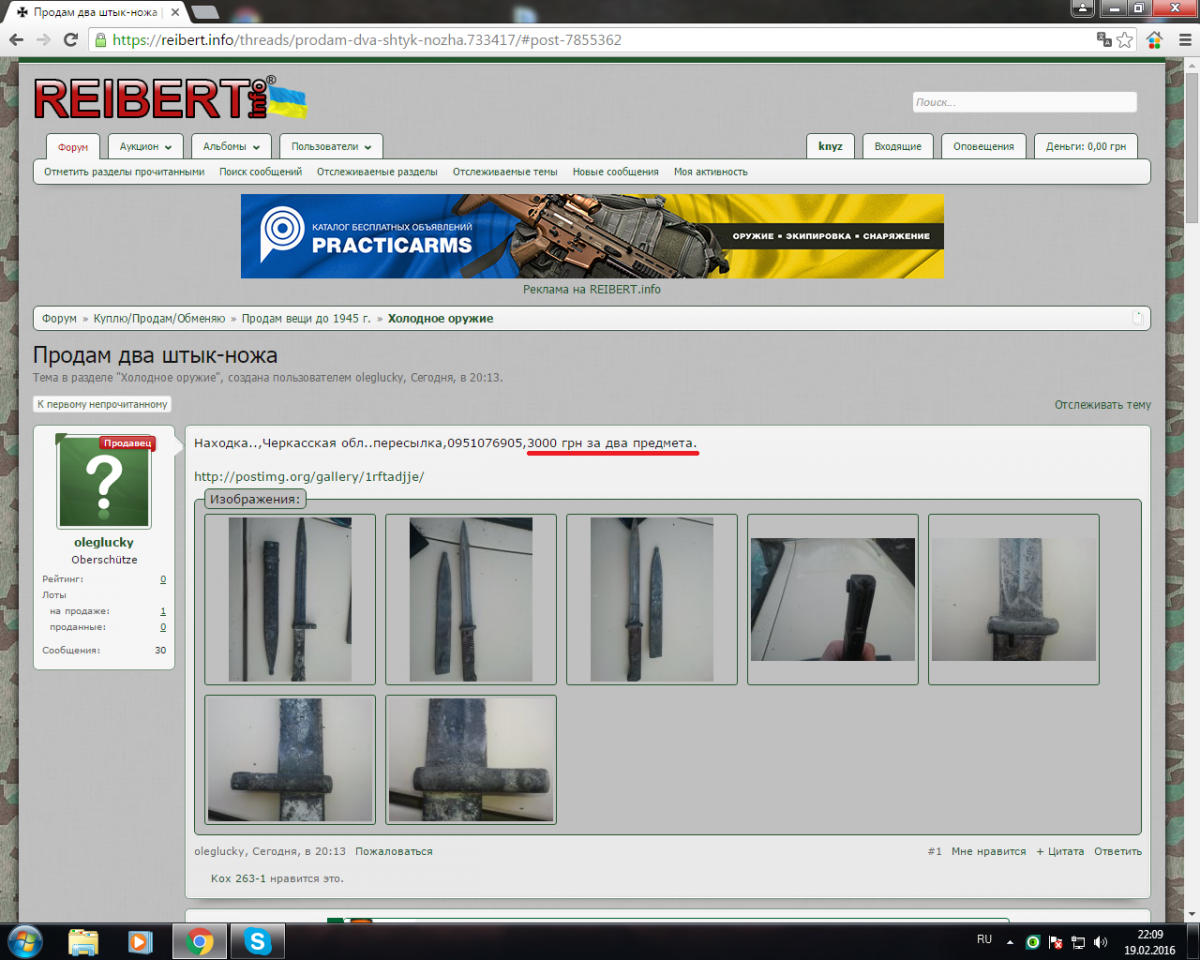This screenshot has height=960, width=1200.
Task: Expand the Пользователи dropdown menu
Action: (x=330, y=146)
